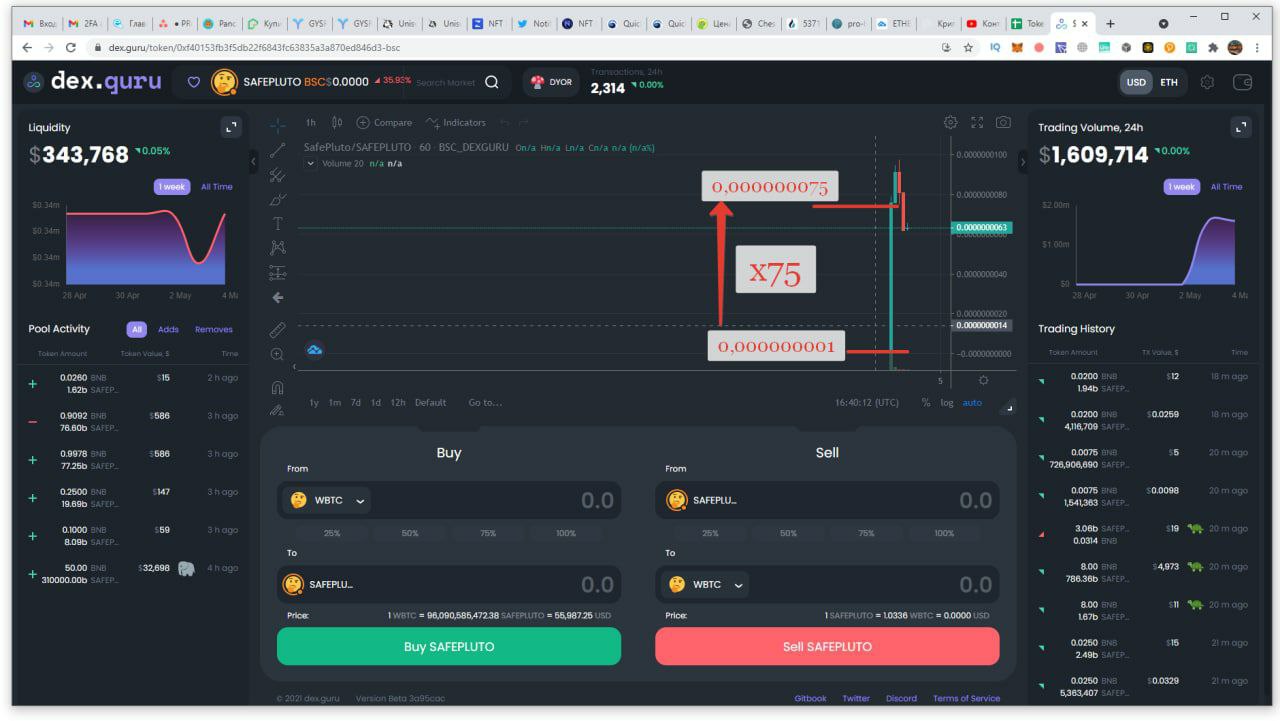Image resolution: width=1280 pixels, height=721 pixels.
Task: Add SAFEPLUTO to favorites with heart icon
Action: click(x=195, y=82)
